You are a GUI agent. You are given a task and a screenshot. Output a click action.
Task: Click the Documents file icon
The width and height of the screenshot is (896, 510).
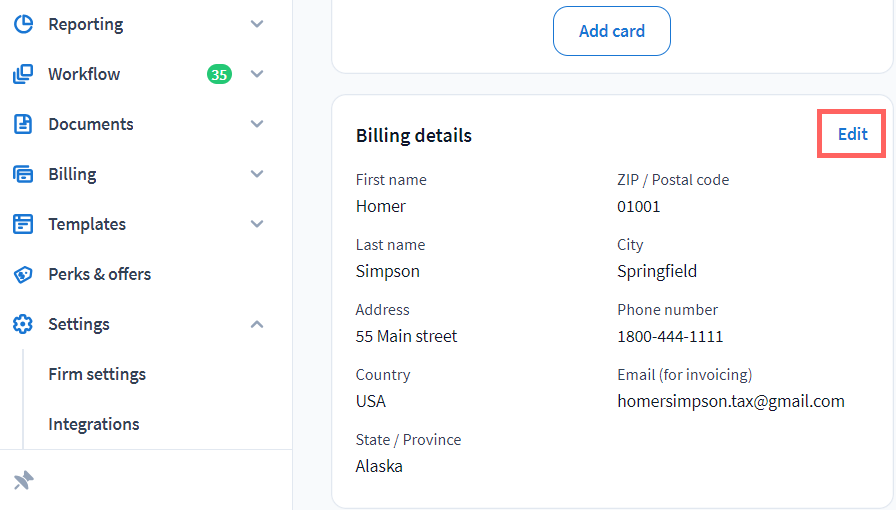point(23,124)
